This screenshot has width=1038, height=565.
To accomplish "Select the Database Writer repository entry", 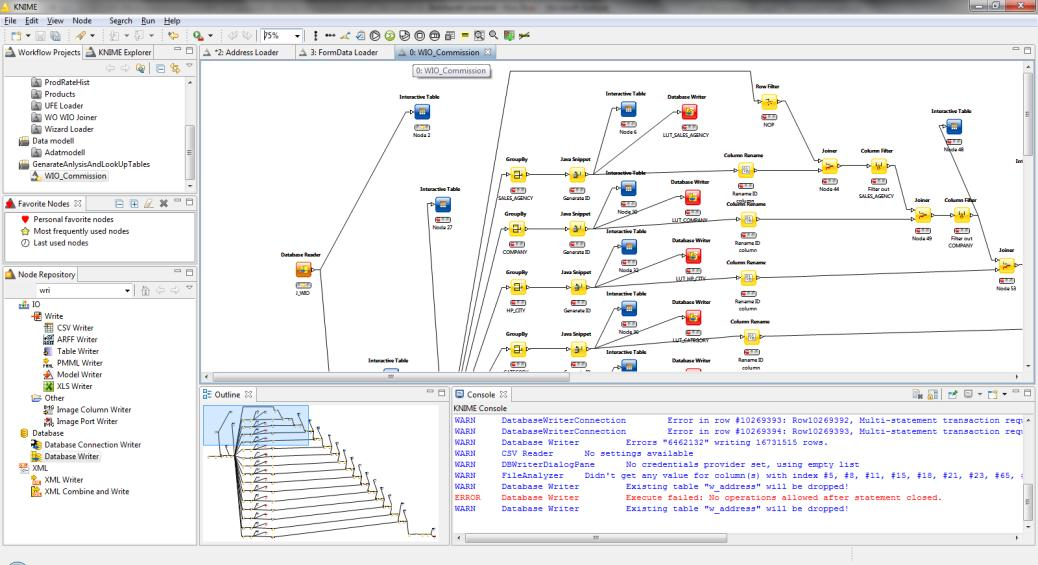I will click(71, 456).
